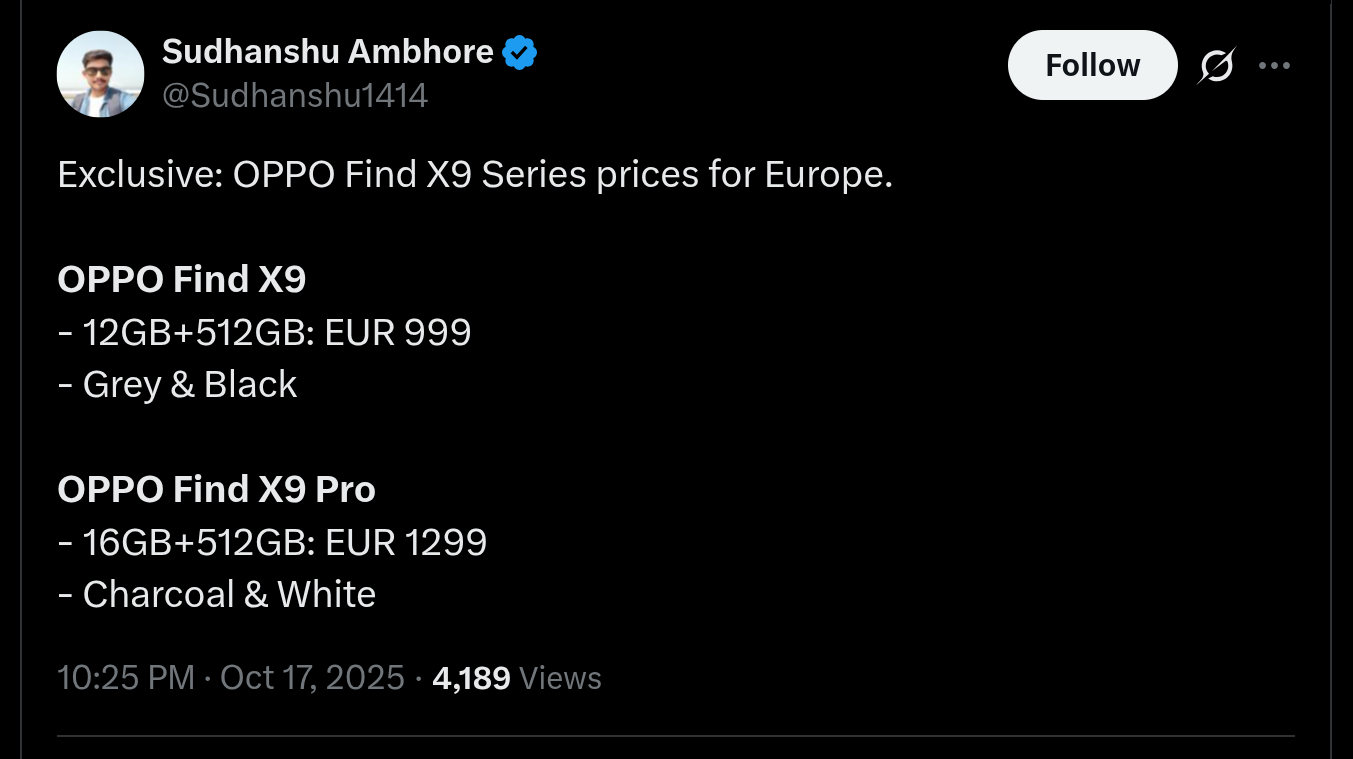Image resolution: width=1353 pixels, height=759 pixels.
Task: Click the 16GB+512GB storage text
Action: point(199,542)
